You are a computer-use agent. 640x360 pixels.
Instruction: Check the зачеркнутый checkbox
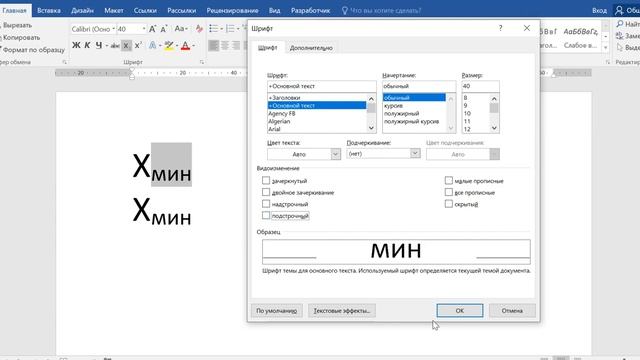266,180
